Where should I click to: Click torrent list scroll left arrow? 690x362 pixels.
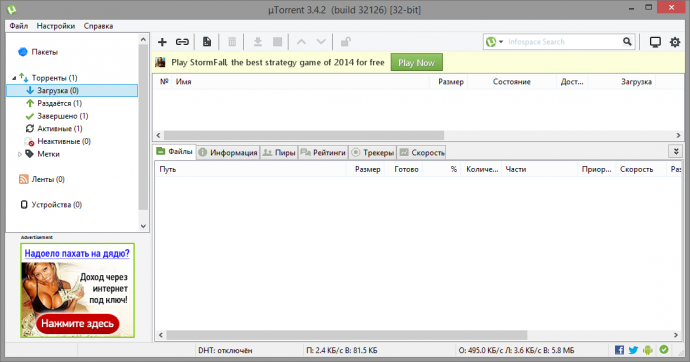(159, 135)
